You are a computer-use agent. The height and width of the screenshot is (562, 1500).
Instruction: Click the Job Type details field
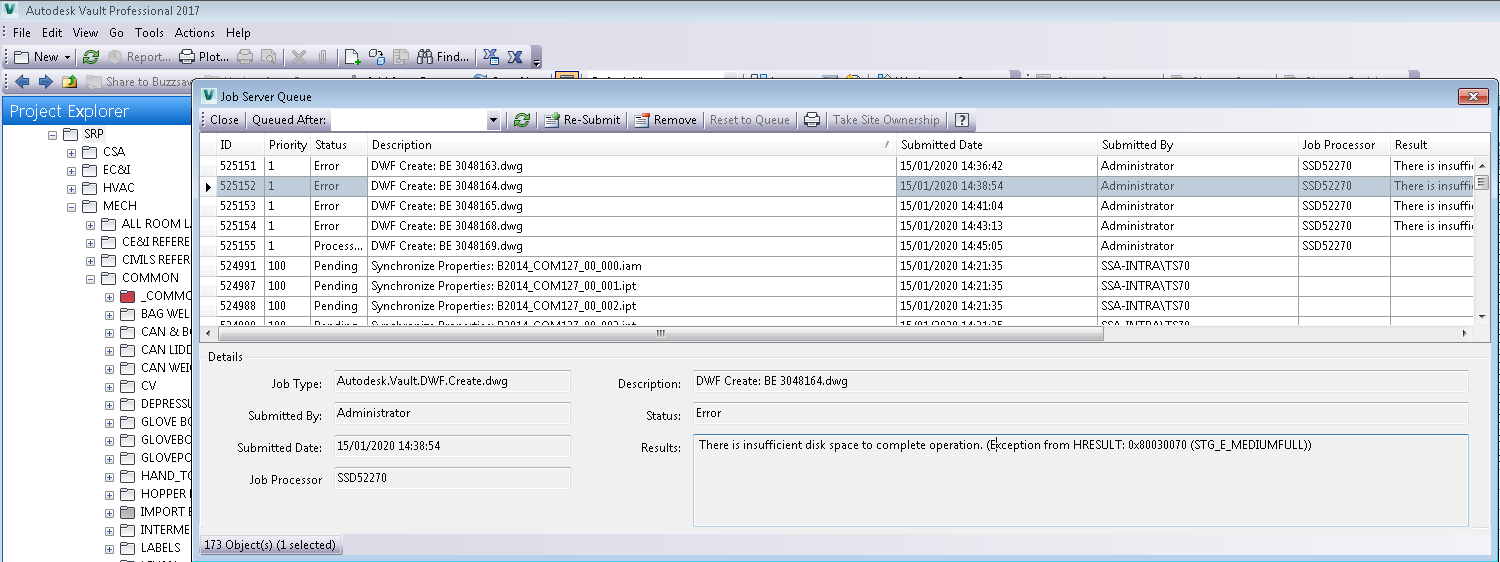click(x=452, y=381)
